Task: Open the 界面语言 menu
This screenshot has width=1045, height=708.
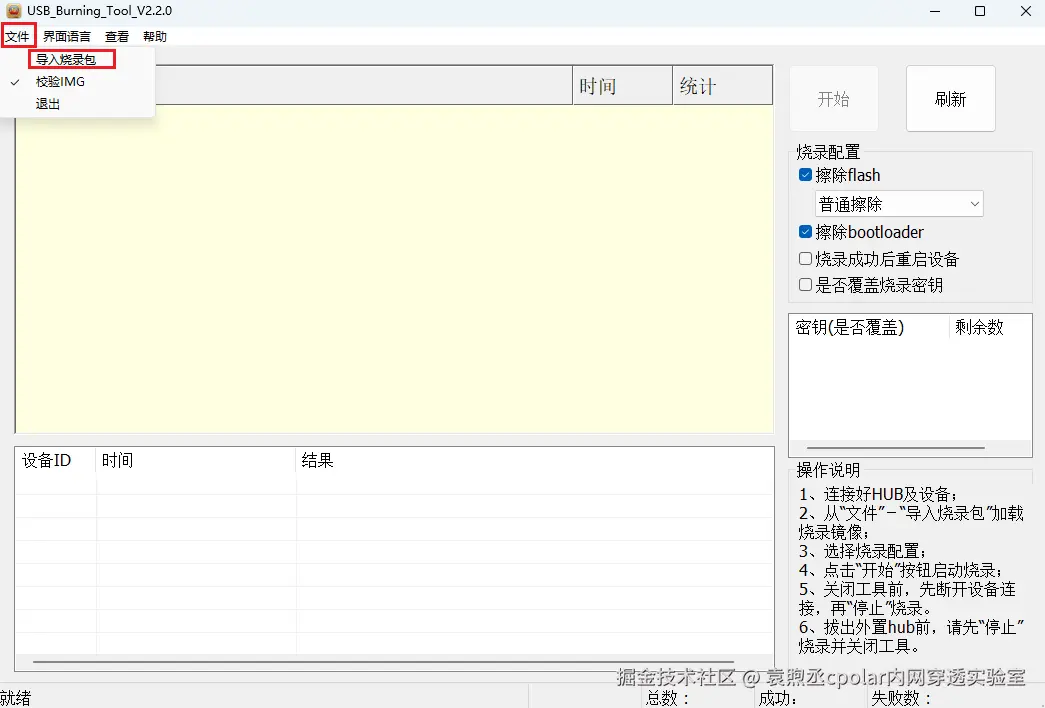Action: [x=67, y=37]
